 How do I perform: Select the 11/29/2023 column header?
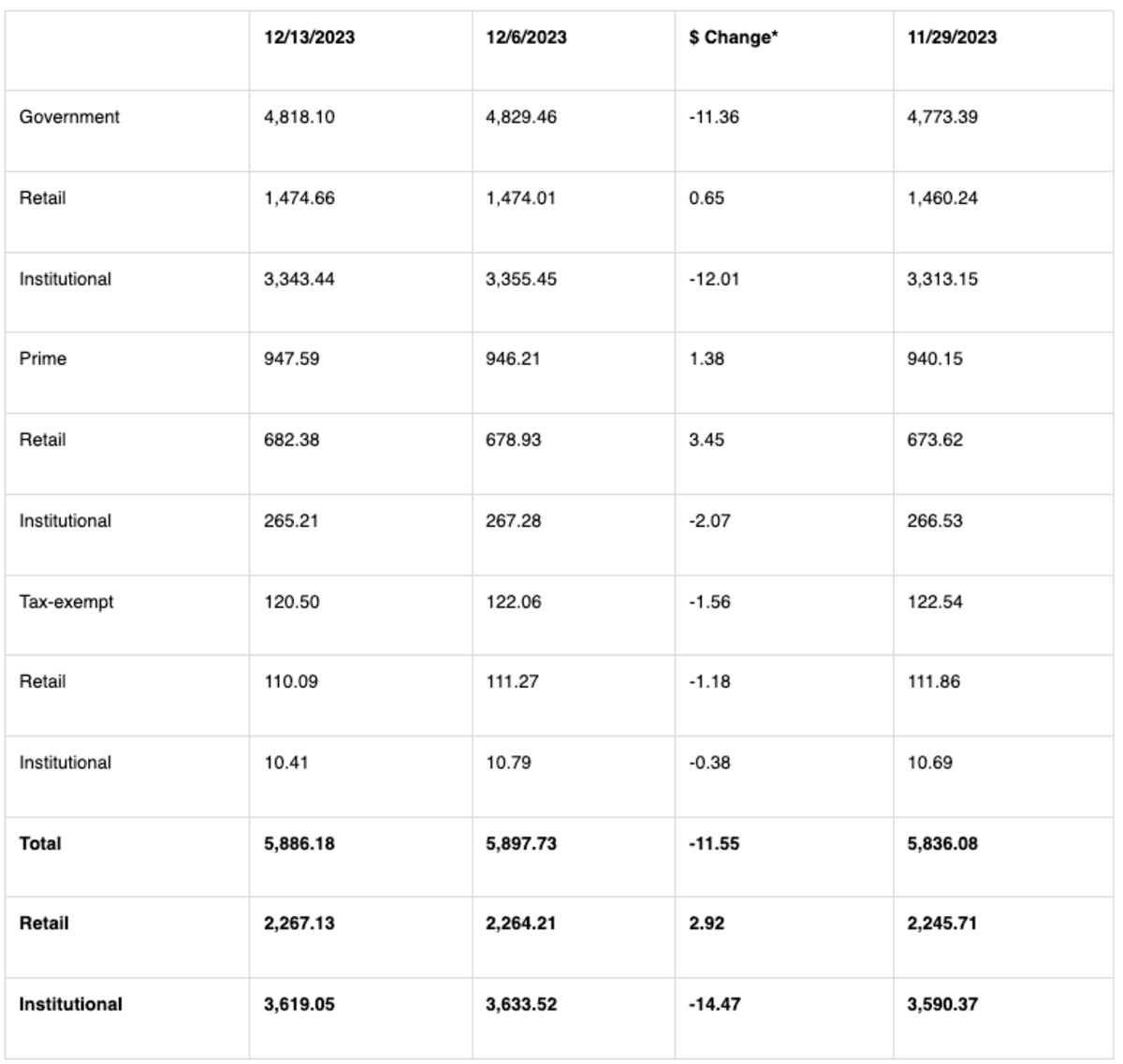pos(952,37)
